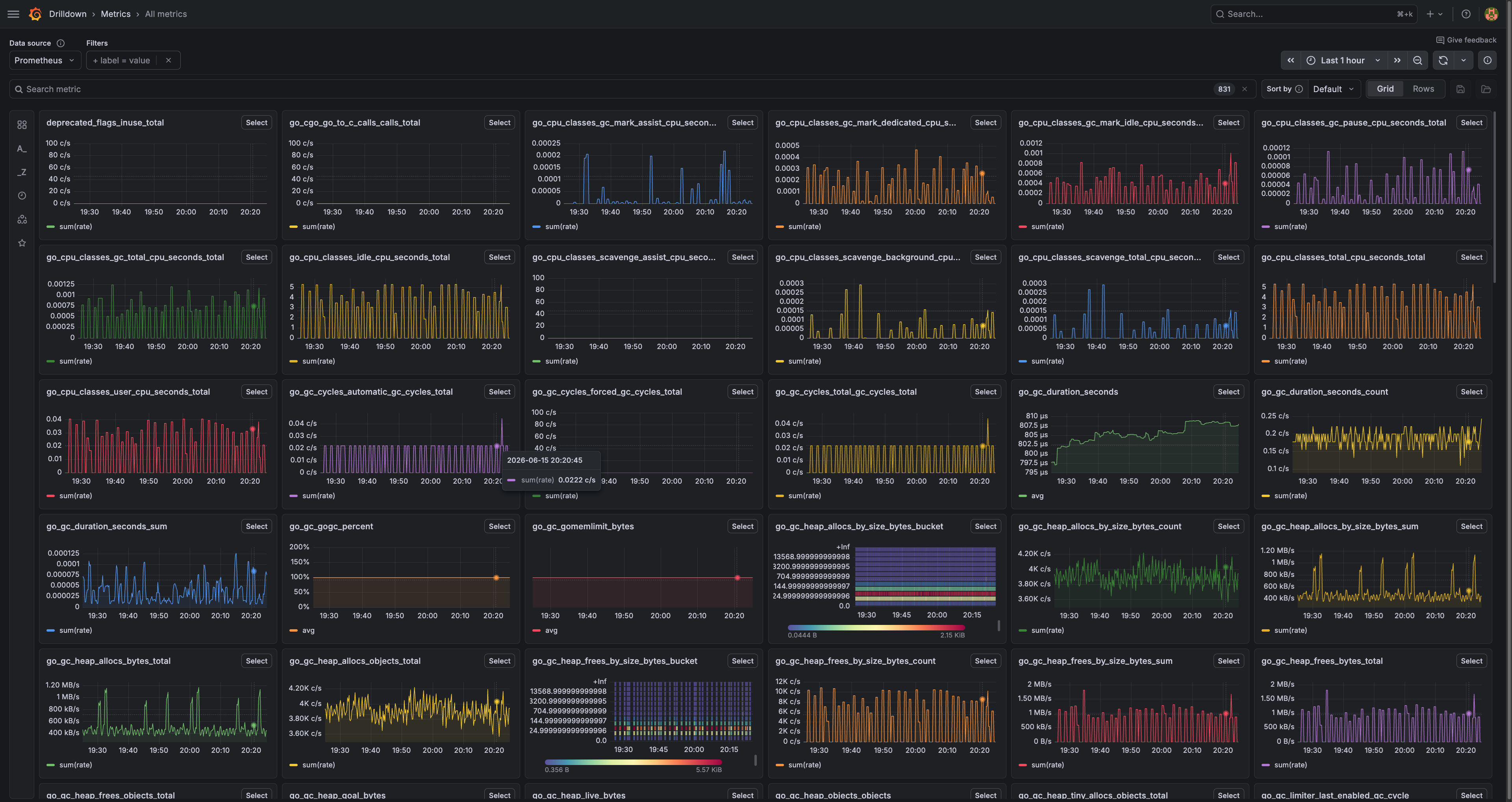Select the deprecated_flags_inuse_total metric

pos(256,123)
